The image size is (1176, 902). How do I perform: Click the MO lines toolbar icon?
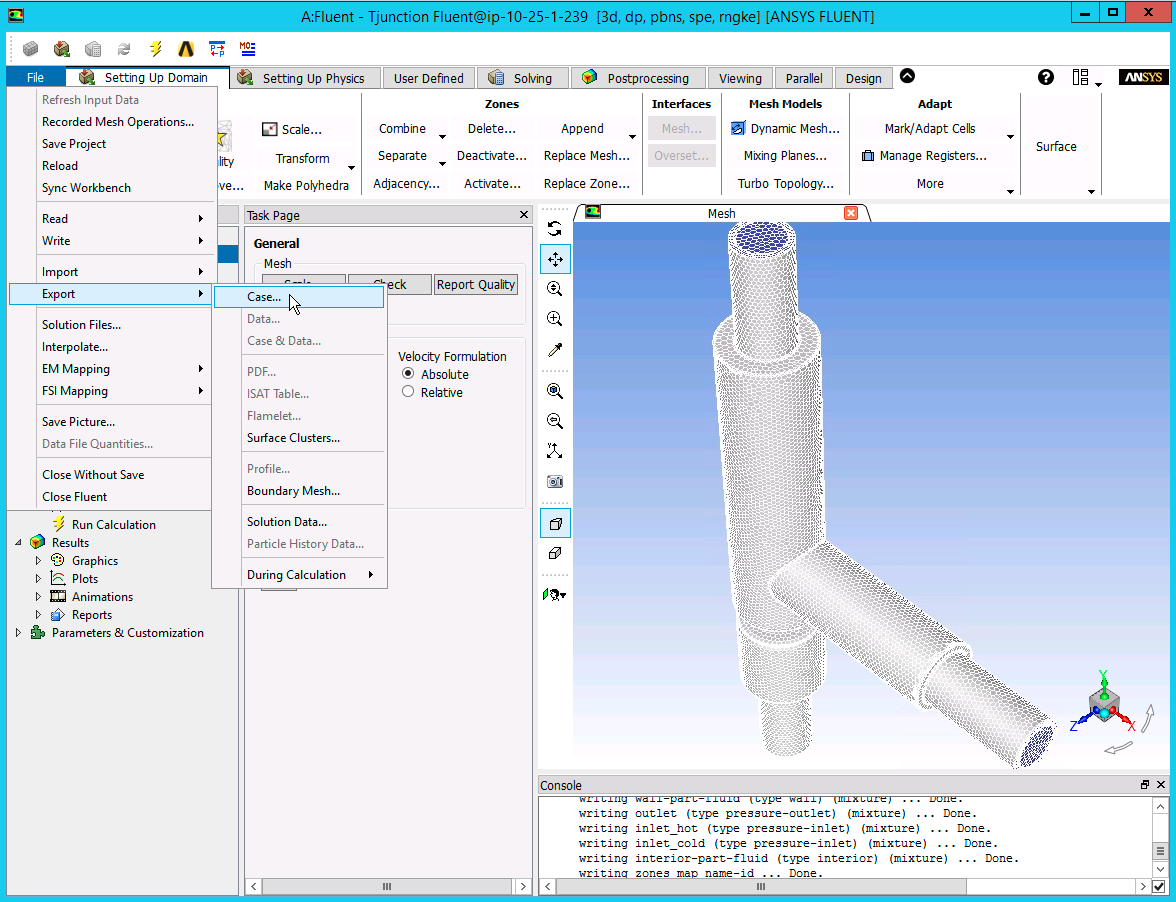tap(248, 49)
